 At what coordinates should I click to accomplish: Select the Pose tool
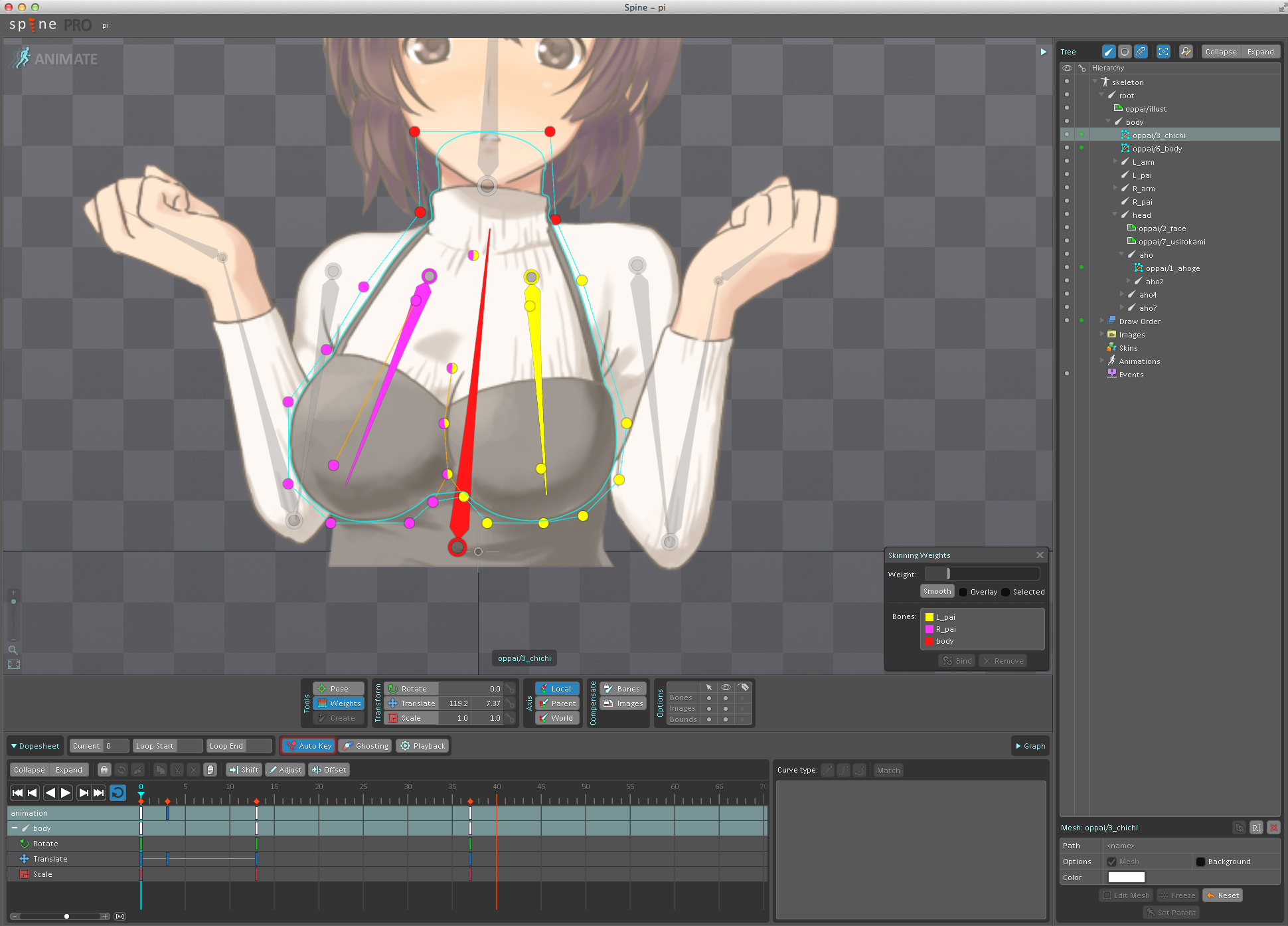click(x=339, y=689)
